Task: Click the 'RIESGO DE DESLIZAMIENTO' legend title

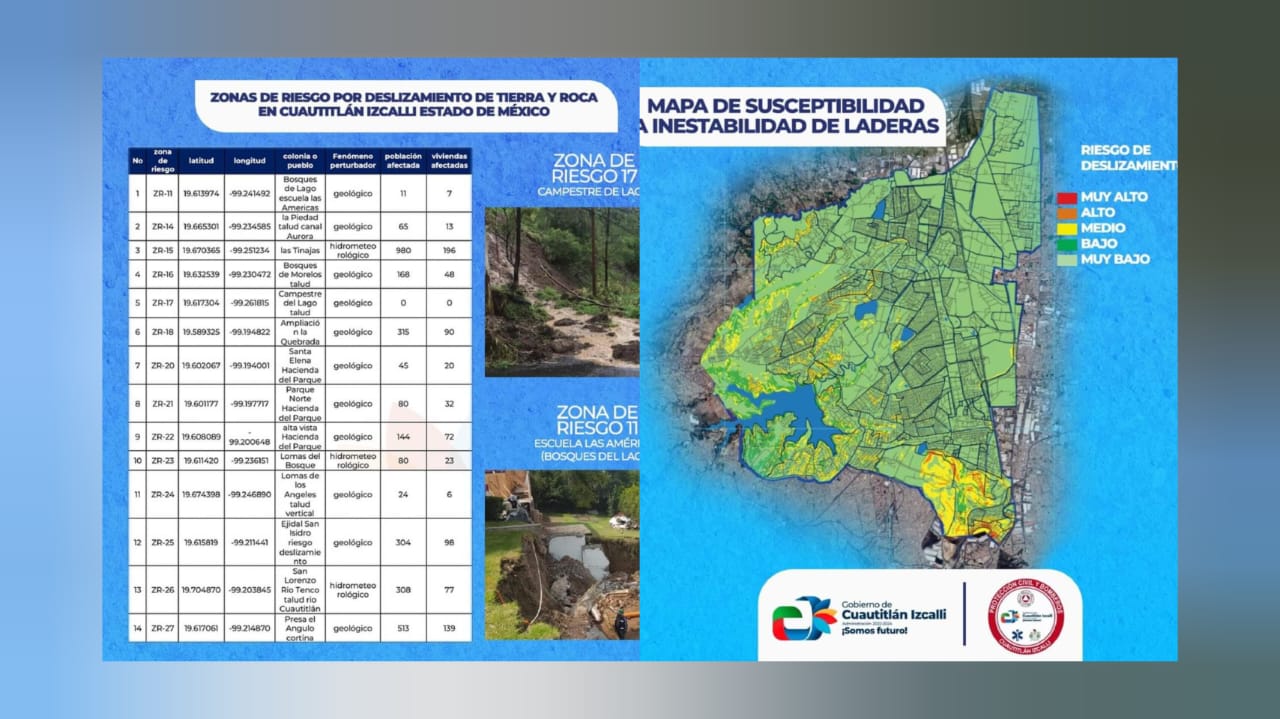Action: 1129,157
